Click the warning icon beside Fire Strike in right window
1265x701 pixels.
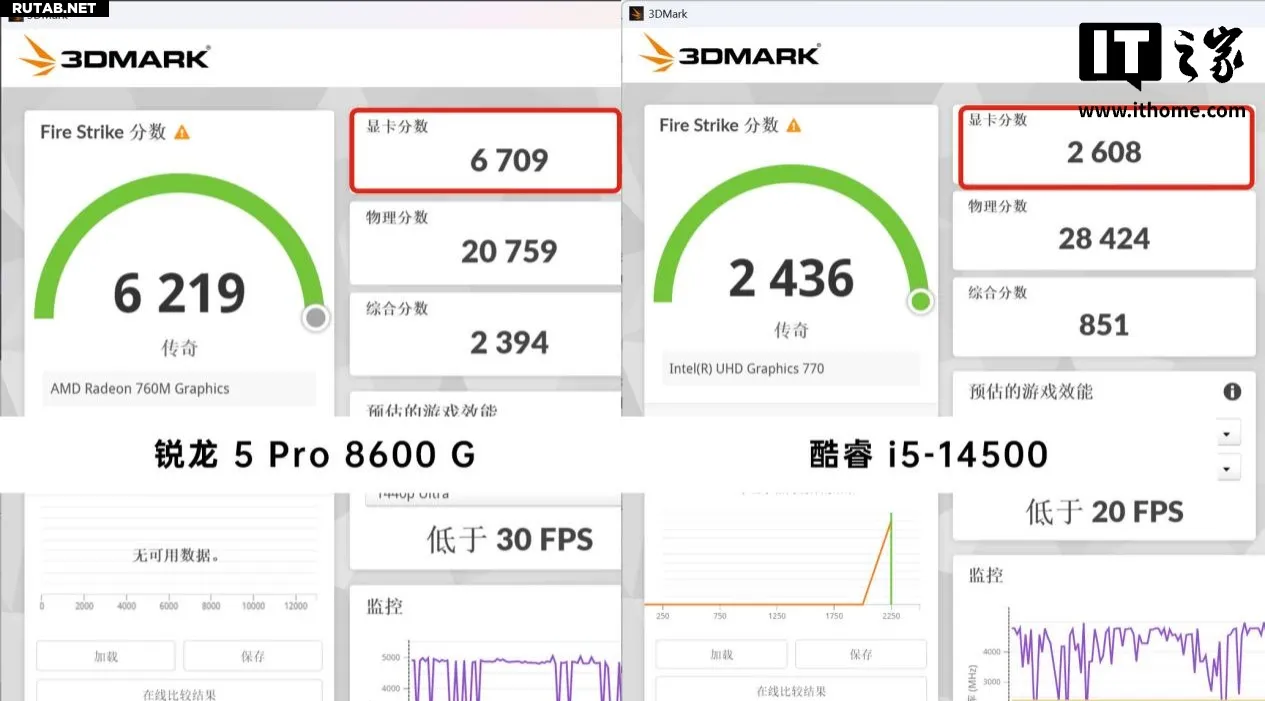click(x=794, y=125)
